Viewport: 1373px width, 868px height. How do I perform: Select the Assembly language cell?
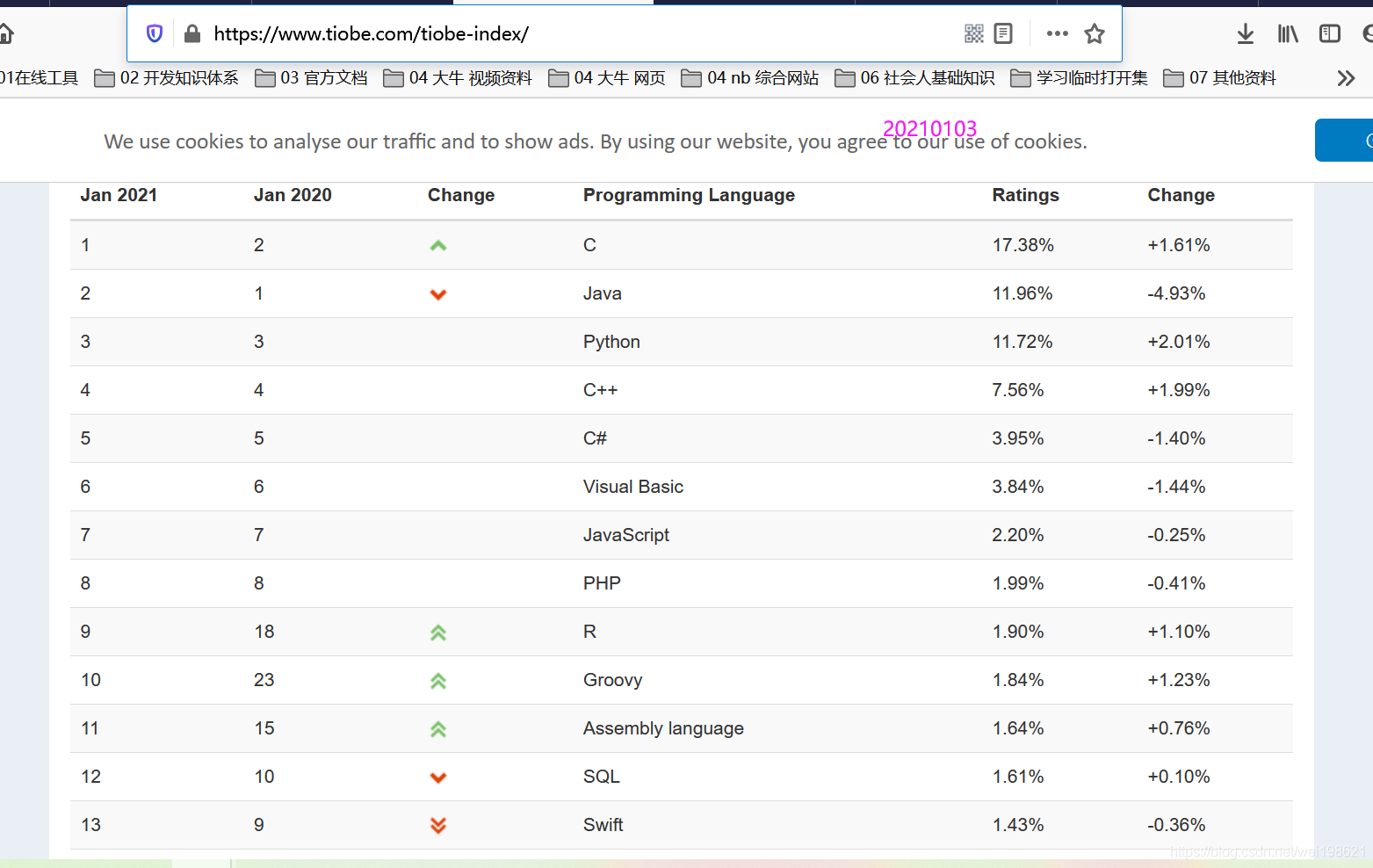(x=663, y=728)
